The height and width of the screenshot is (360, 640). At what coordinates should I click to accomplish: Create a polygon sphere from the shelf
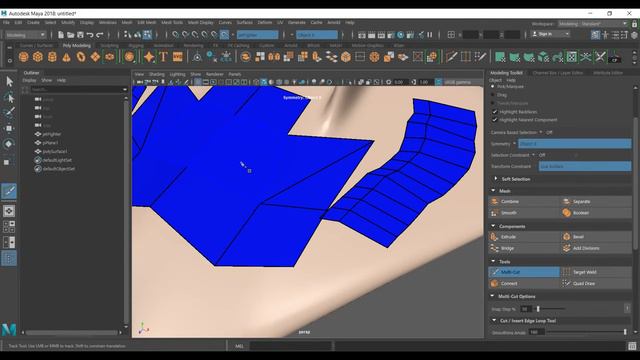click(24, 57)
